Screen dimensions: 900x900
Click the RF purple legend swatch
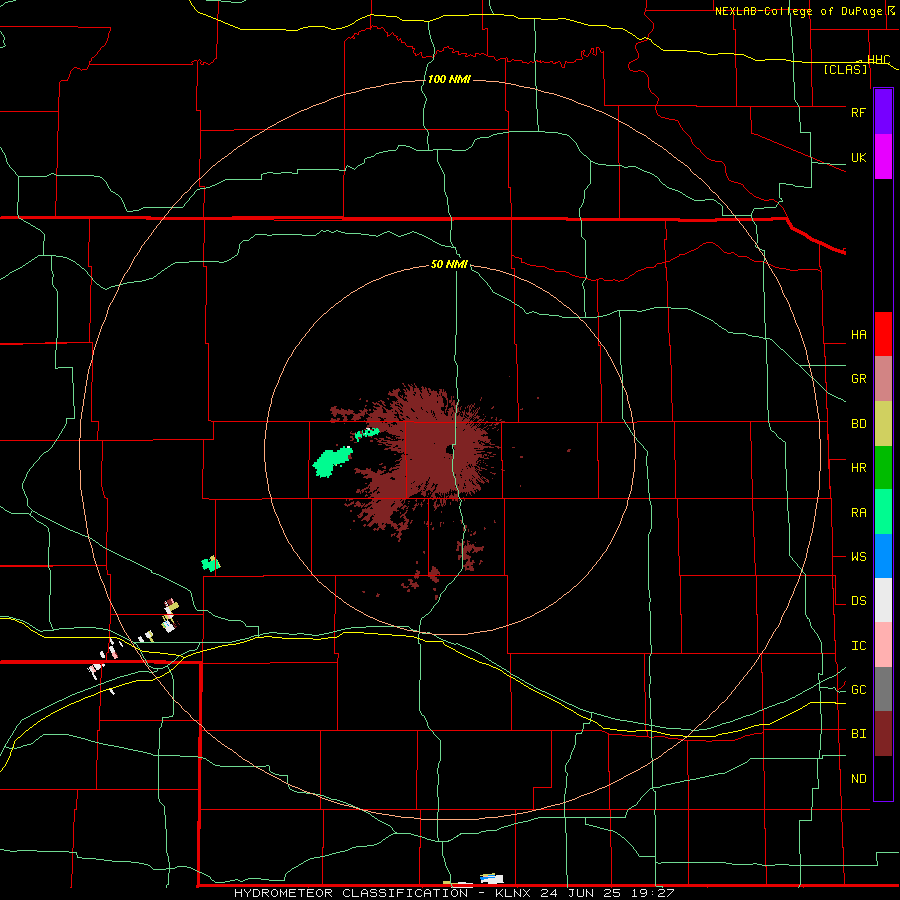(883, 112)
